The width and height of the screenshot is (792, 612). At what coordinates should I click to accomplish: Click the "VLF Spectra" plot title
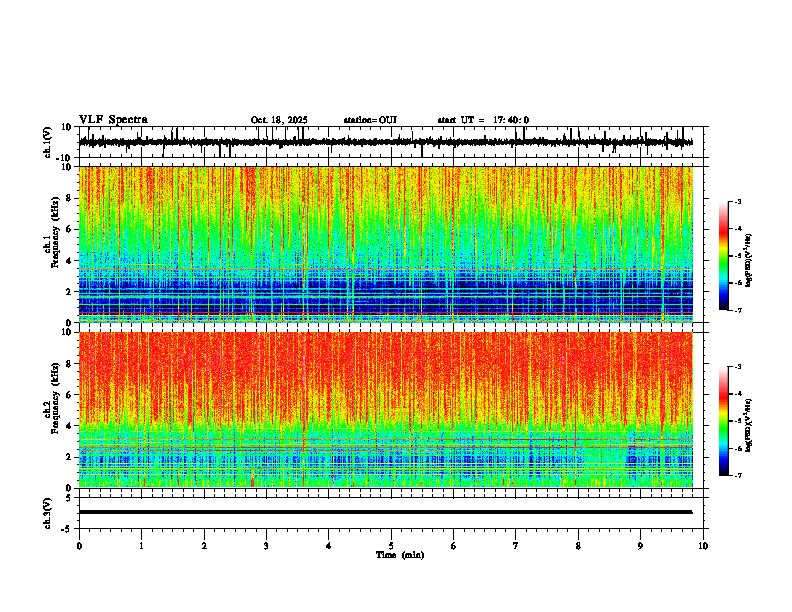[x=113, y=120]
